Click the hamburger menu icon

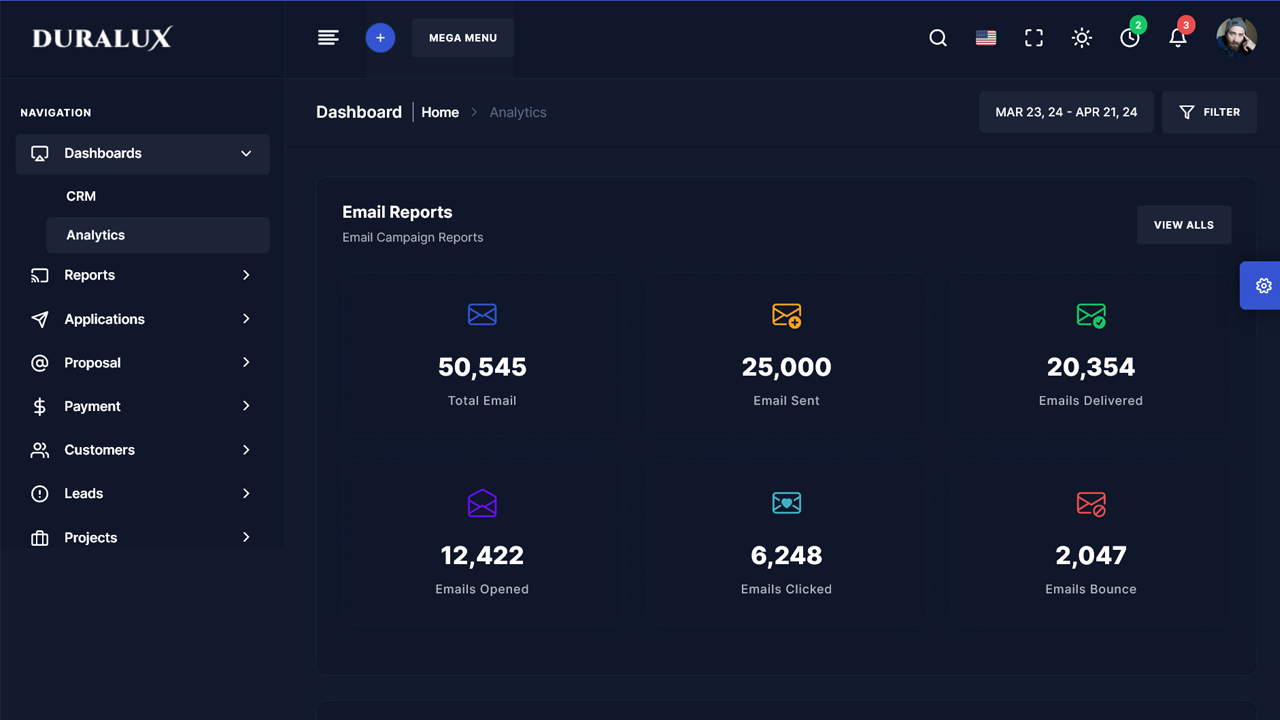(328, 37)
